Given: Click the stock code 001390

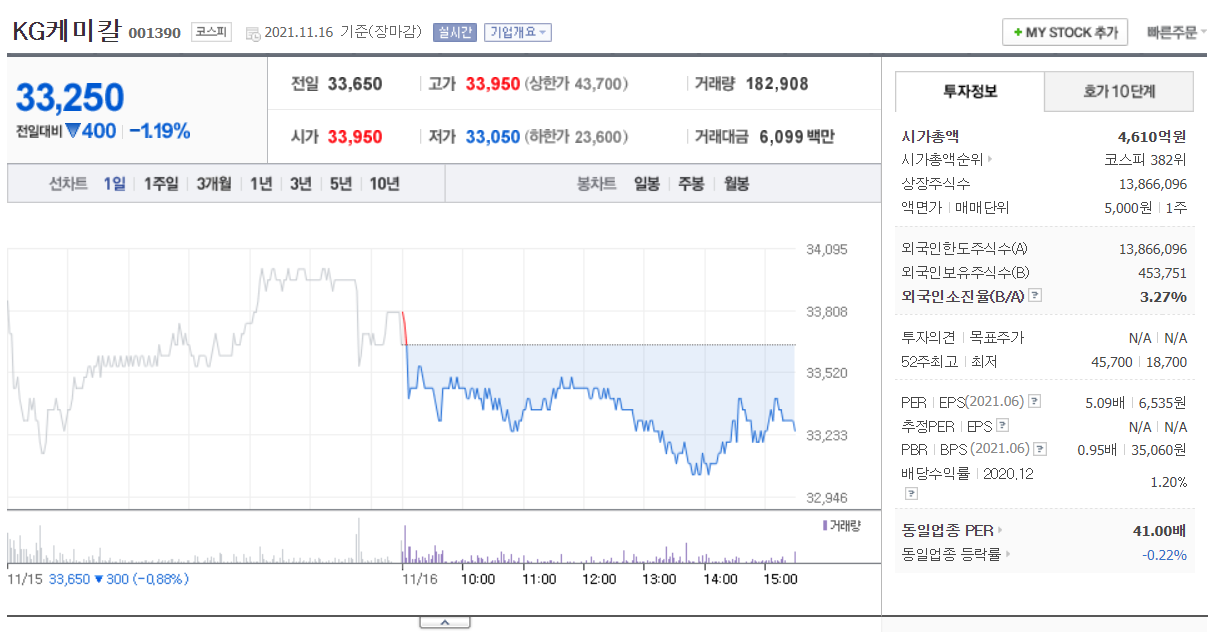Looking at the screenshot, I should pos(155,33).
